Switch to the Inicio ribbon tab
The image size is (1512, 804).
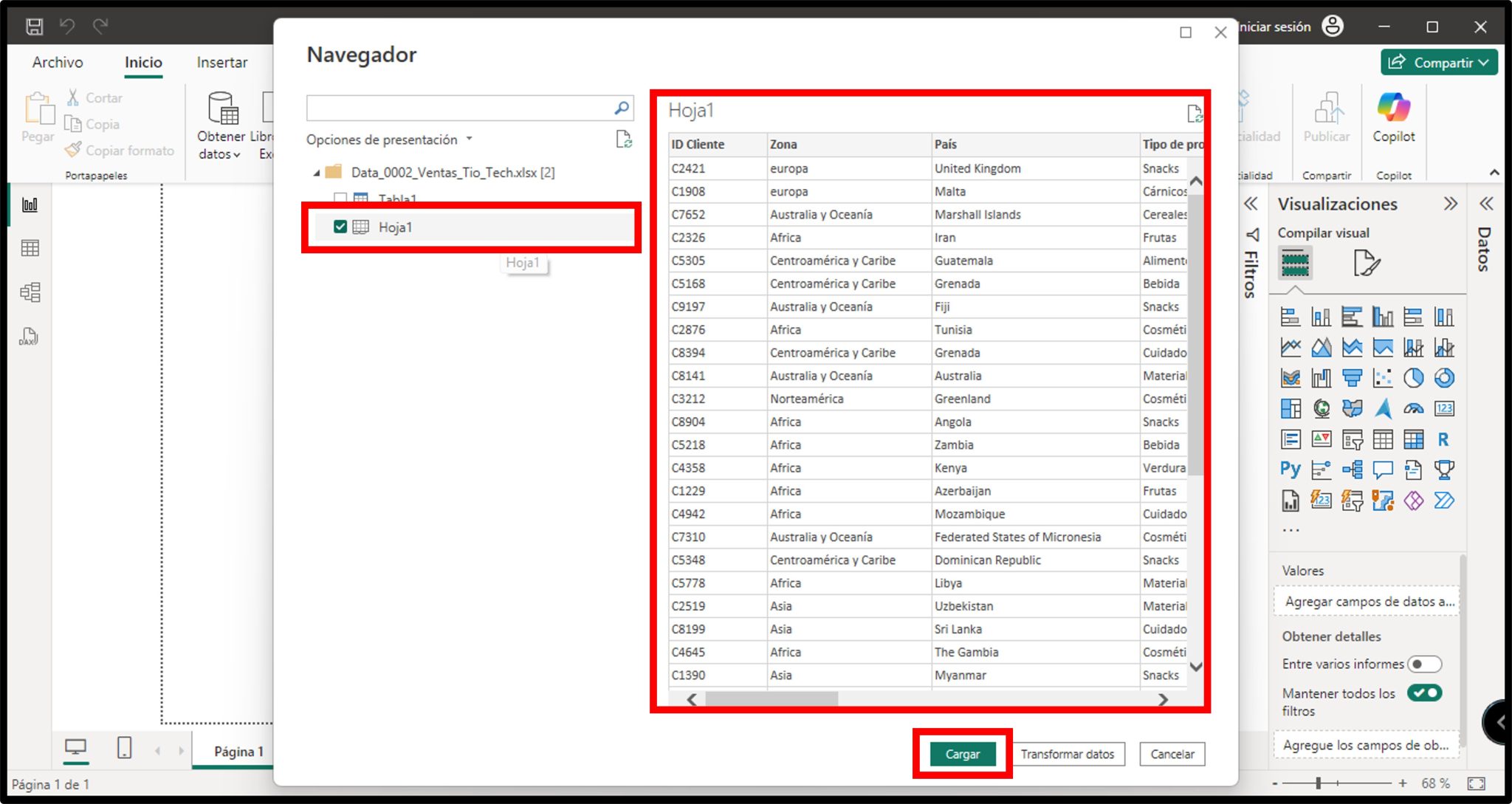[x=143, y=63]
